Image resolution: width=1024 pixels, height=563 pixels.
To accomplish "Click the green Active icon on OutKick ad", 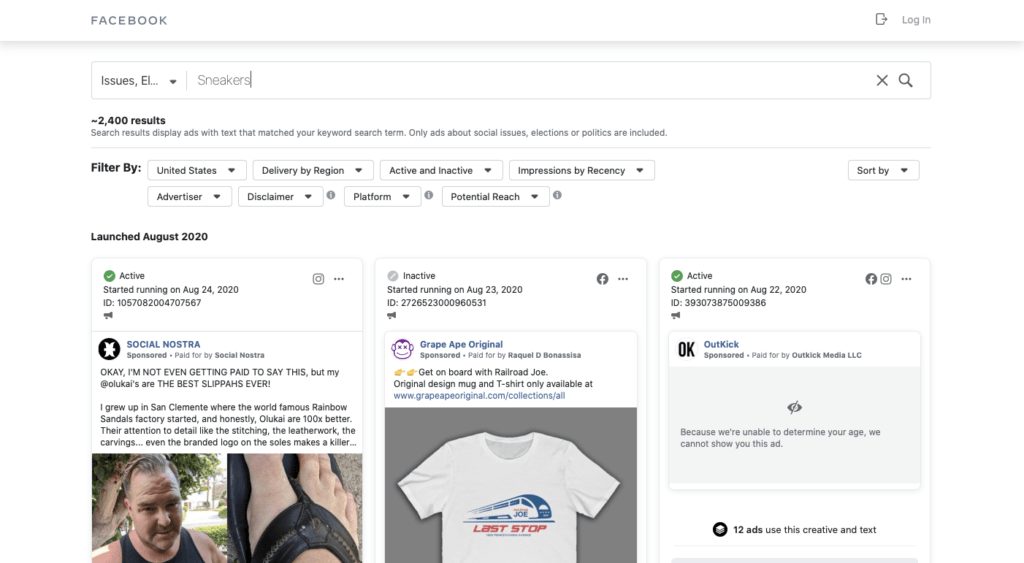I will (x=677, y=276).
